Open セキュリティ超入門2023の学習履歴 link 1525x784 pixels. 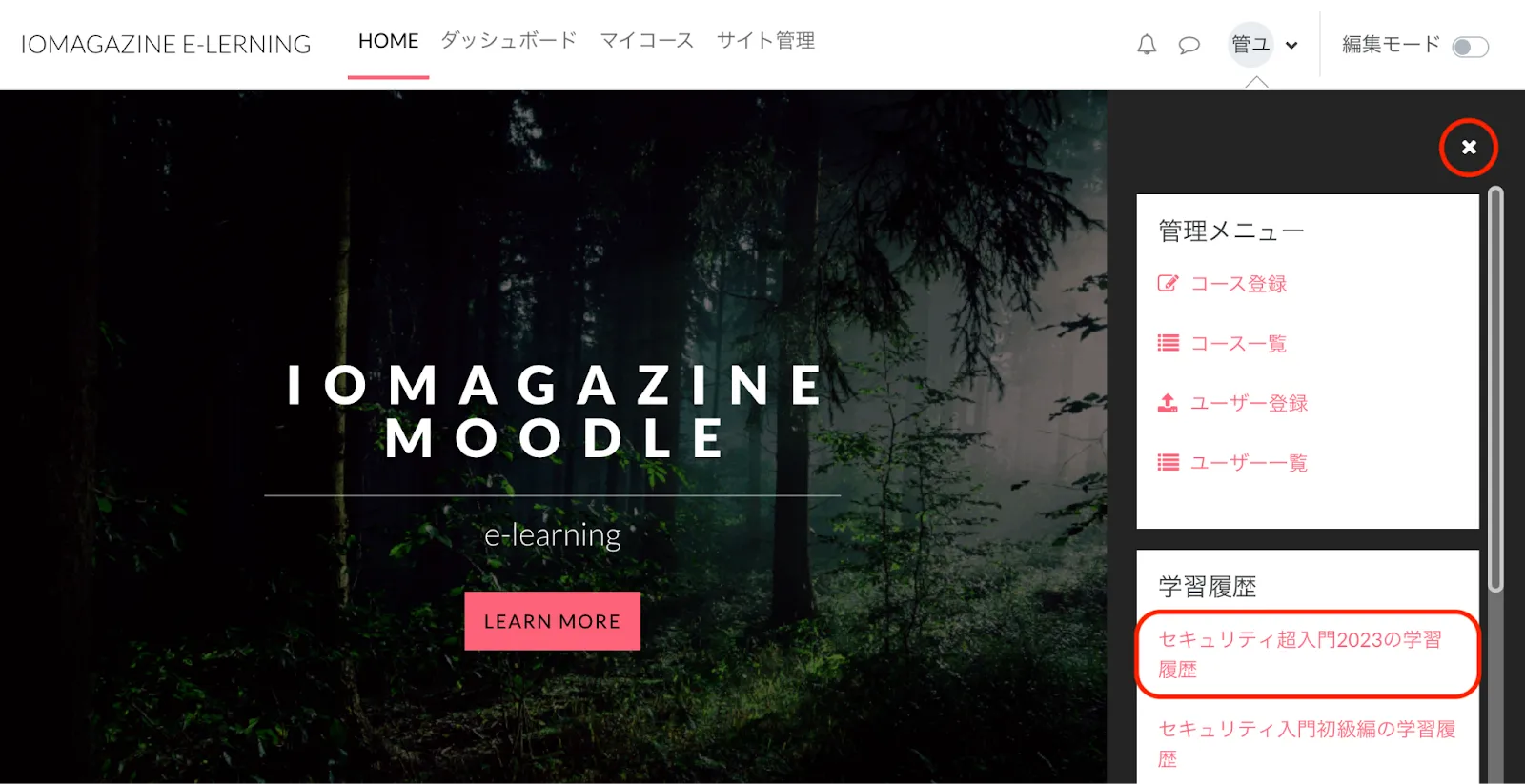(1300, 654)
